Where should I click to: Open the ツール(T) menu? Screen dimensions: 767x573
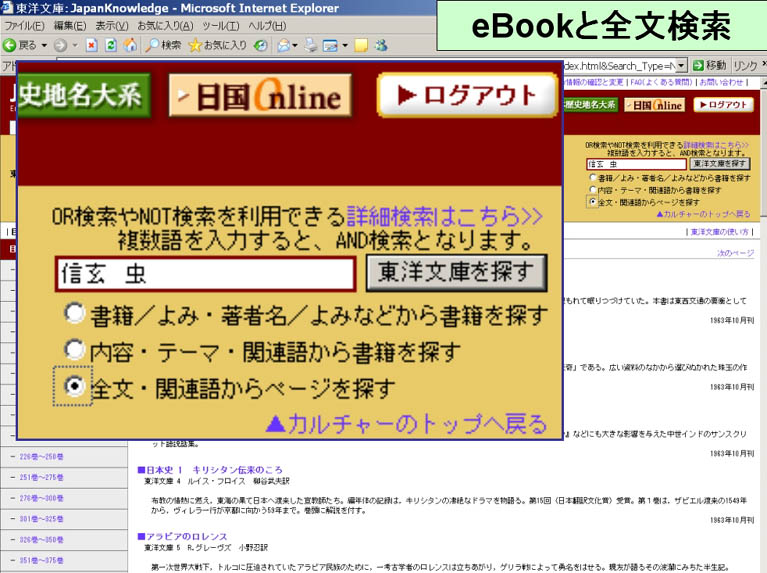(x=221, y=26)
